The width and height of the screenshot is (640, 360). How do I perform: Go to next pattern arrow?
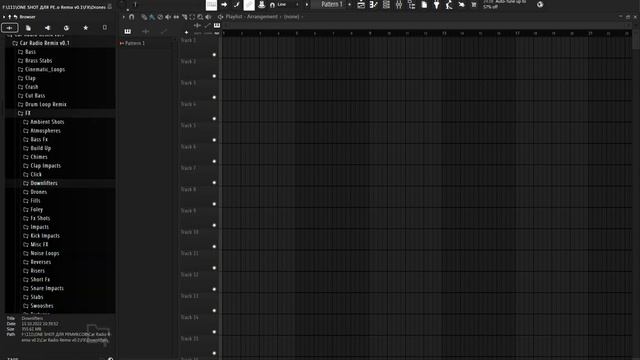[x=307, y=4]
